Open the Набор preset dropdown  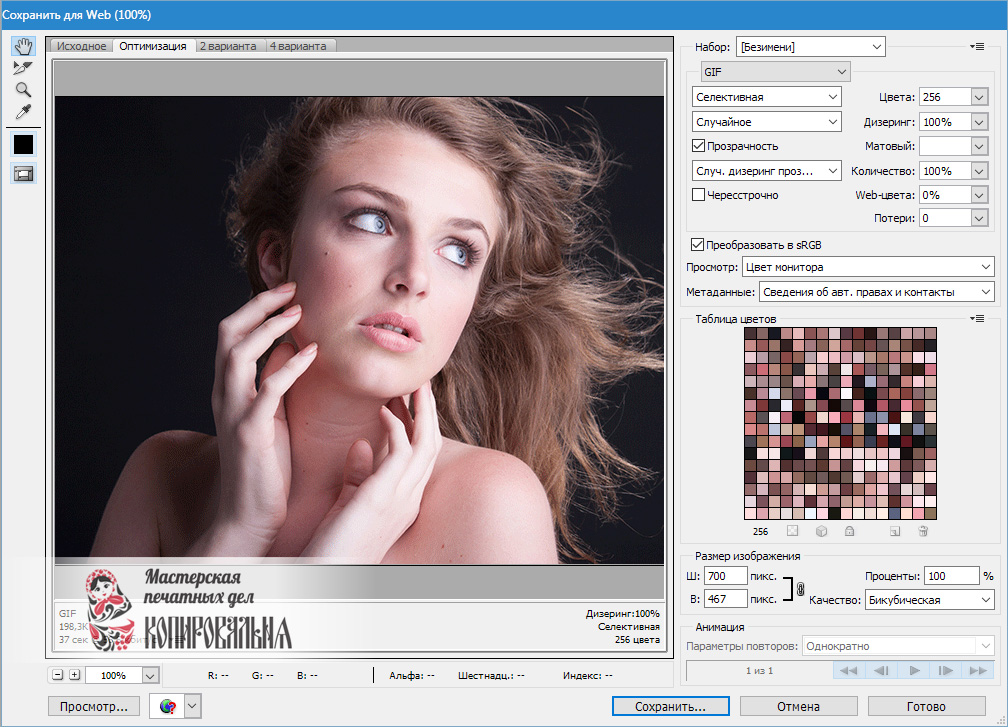[810, 46]
